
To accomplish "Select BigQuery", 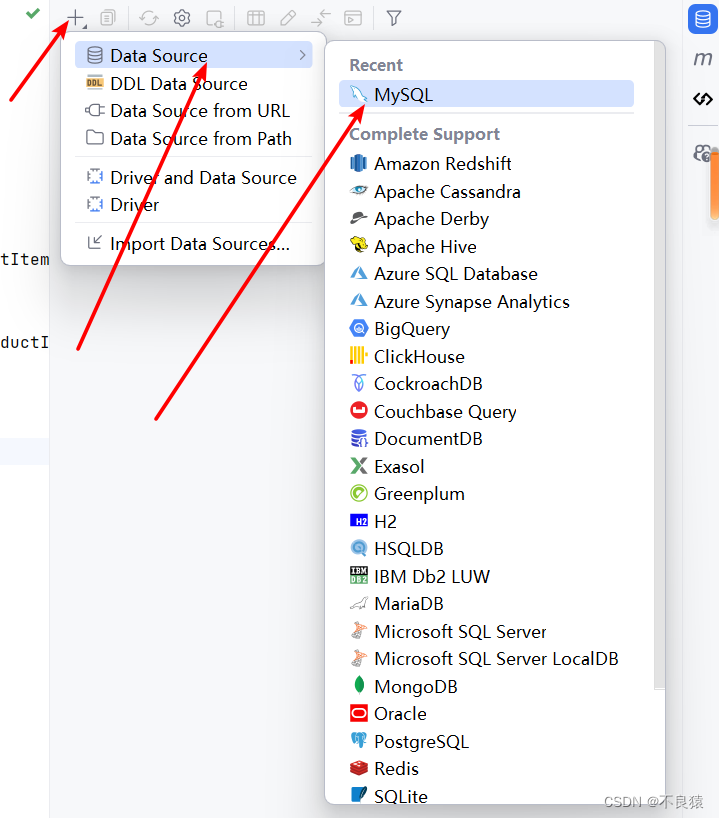I will pos(486,329).
